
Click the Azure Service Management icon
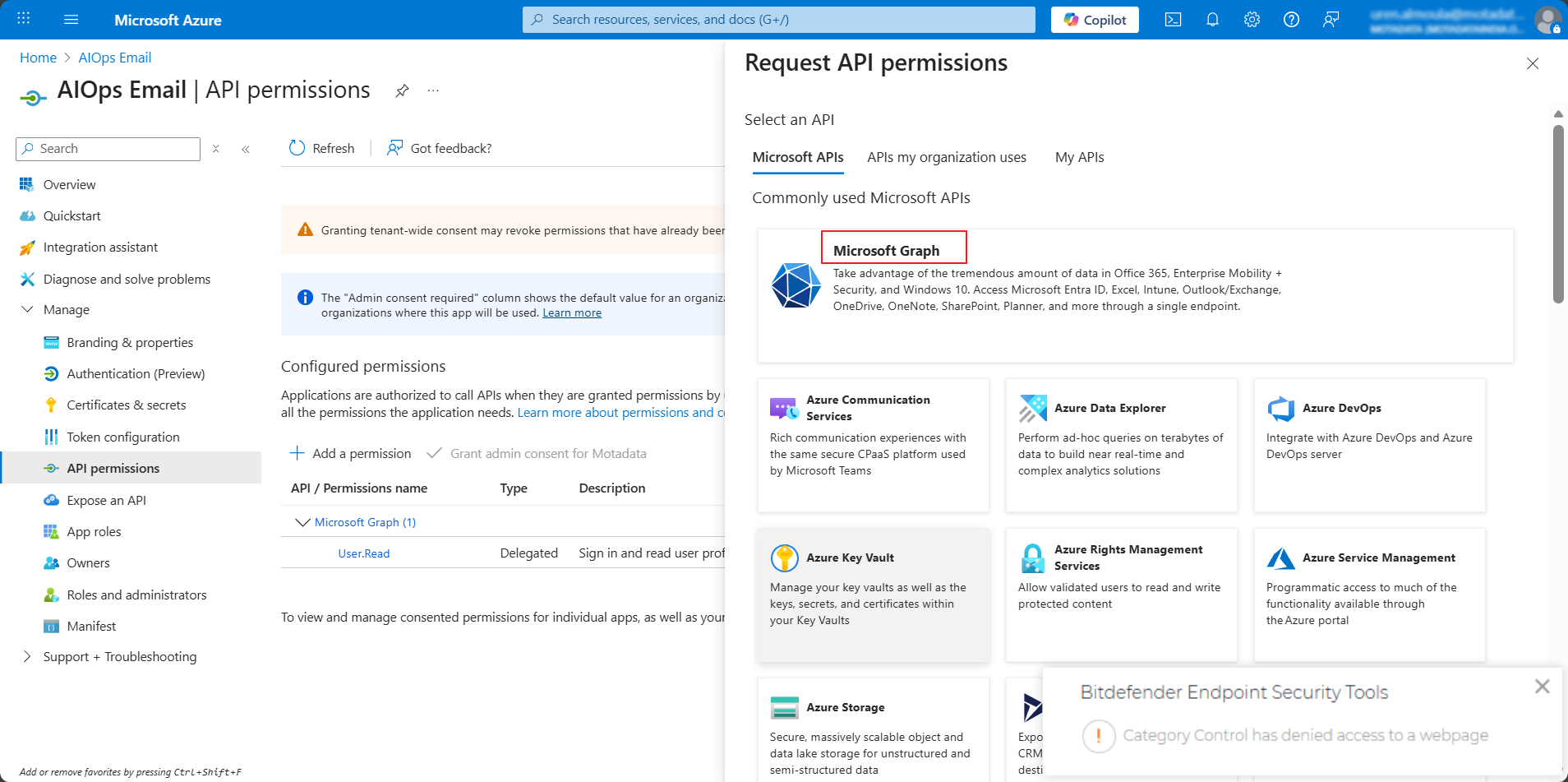point(1280,558)
